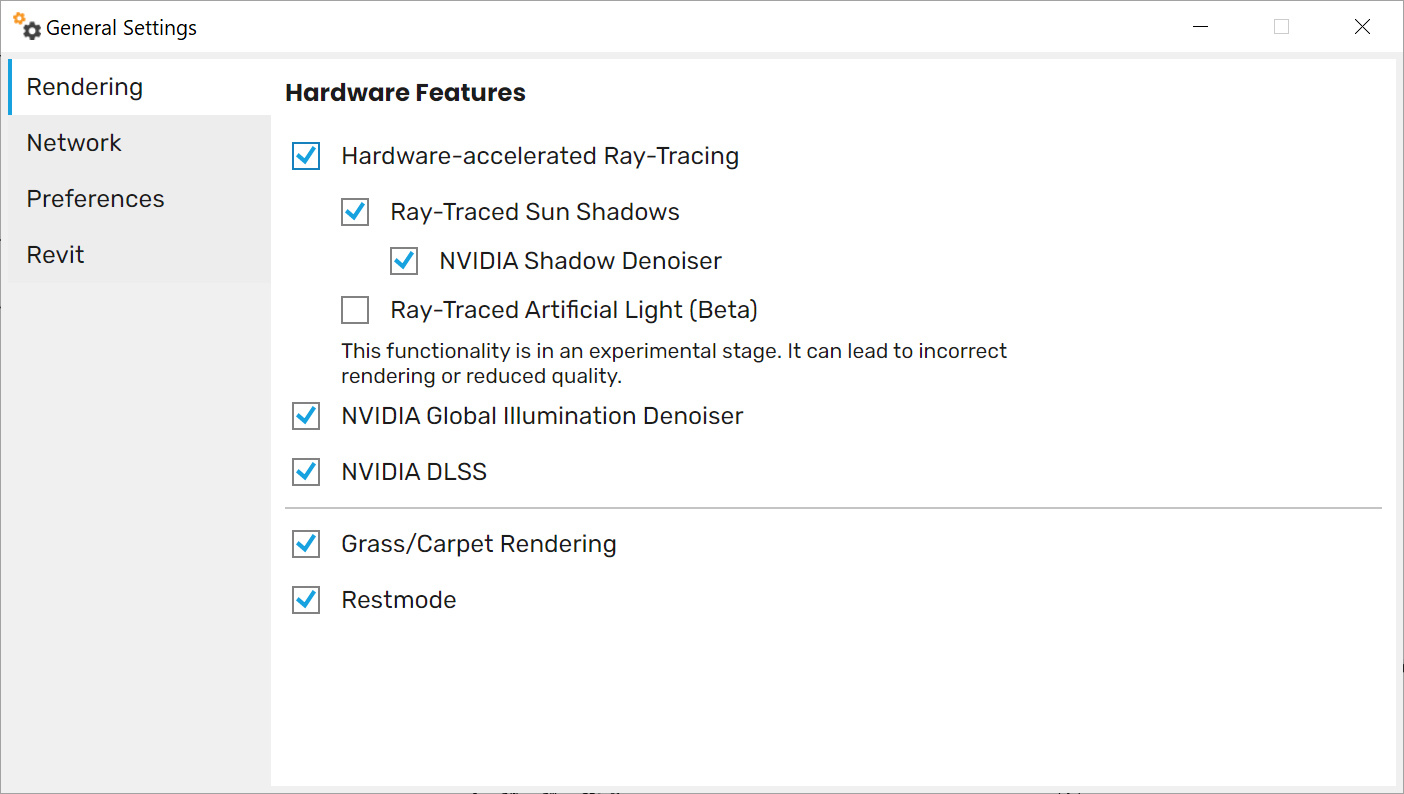Click the Grass/Carpet Rendering label

tap(478, 544)
